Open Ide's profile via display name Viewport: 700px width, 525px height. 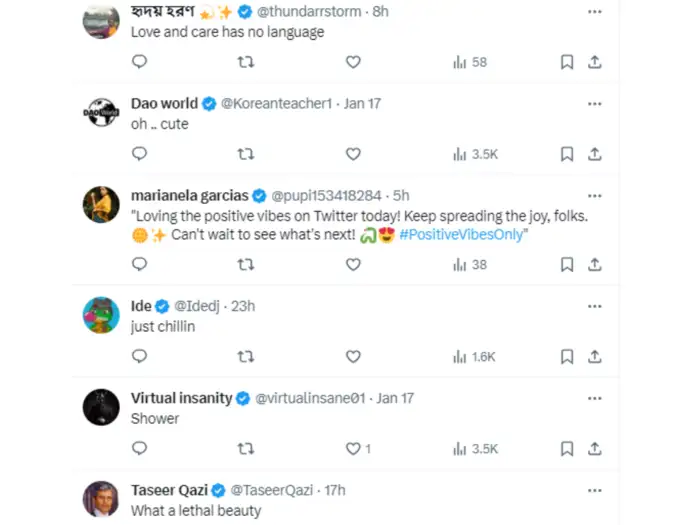[x=140, y=306]
